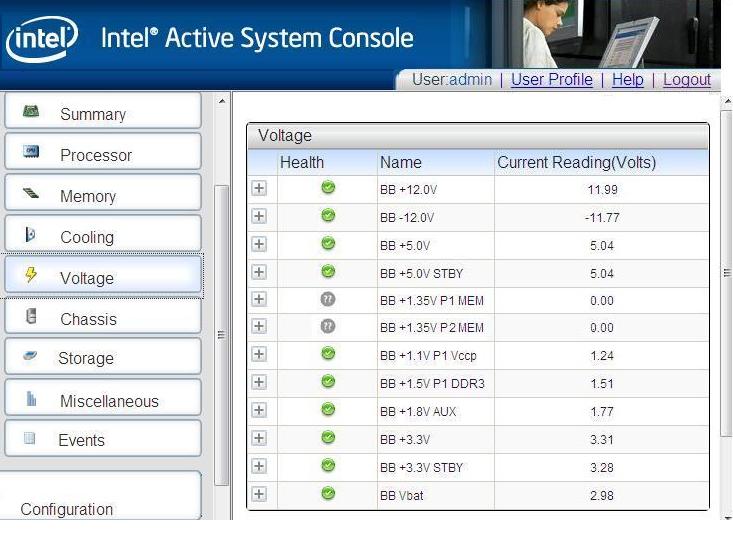Image resolution: width=733 pixels, height=535 pixels.
Task: Click unknown status icon for BB +1.35V P1 MEM
Action: [328, 299]
